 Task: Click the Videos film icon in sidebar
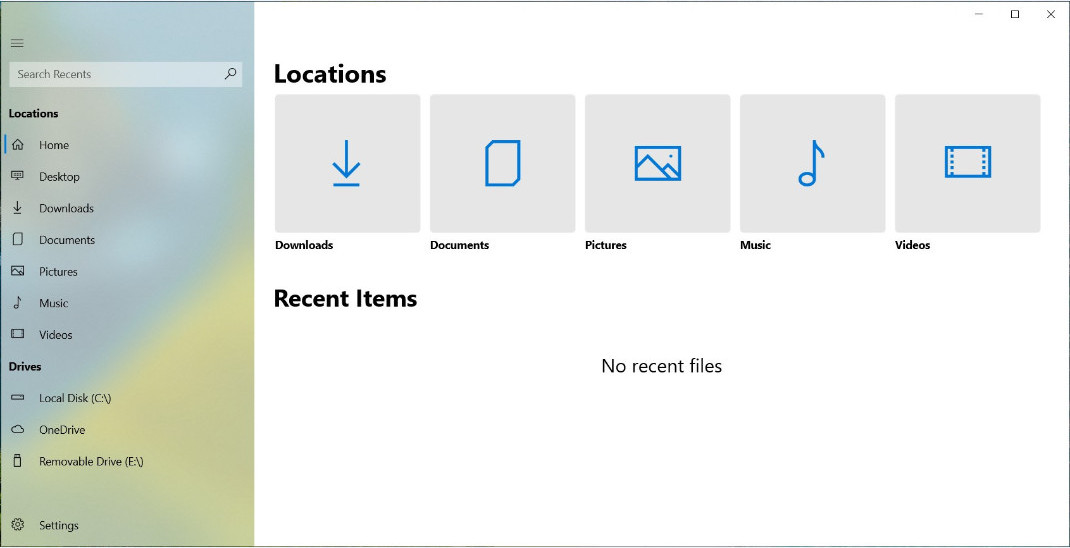[x=18, y=334]
